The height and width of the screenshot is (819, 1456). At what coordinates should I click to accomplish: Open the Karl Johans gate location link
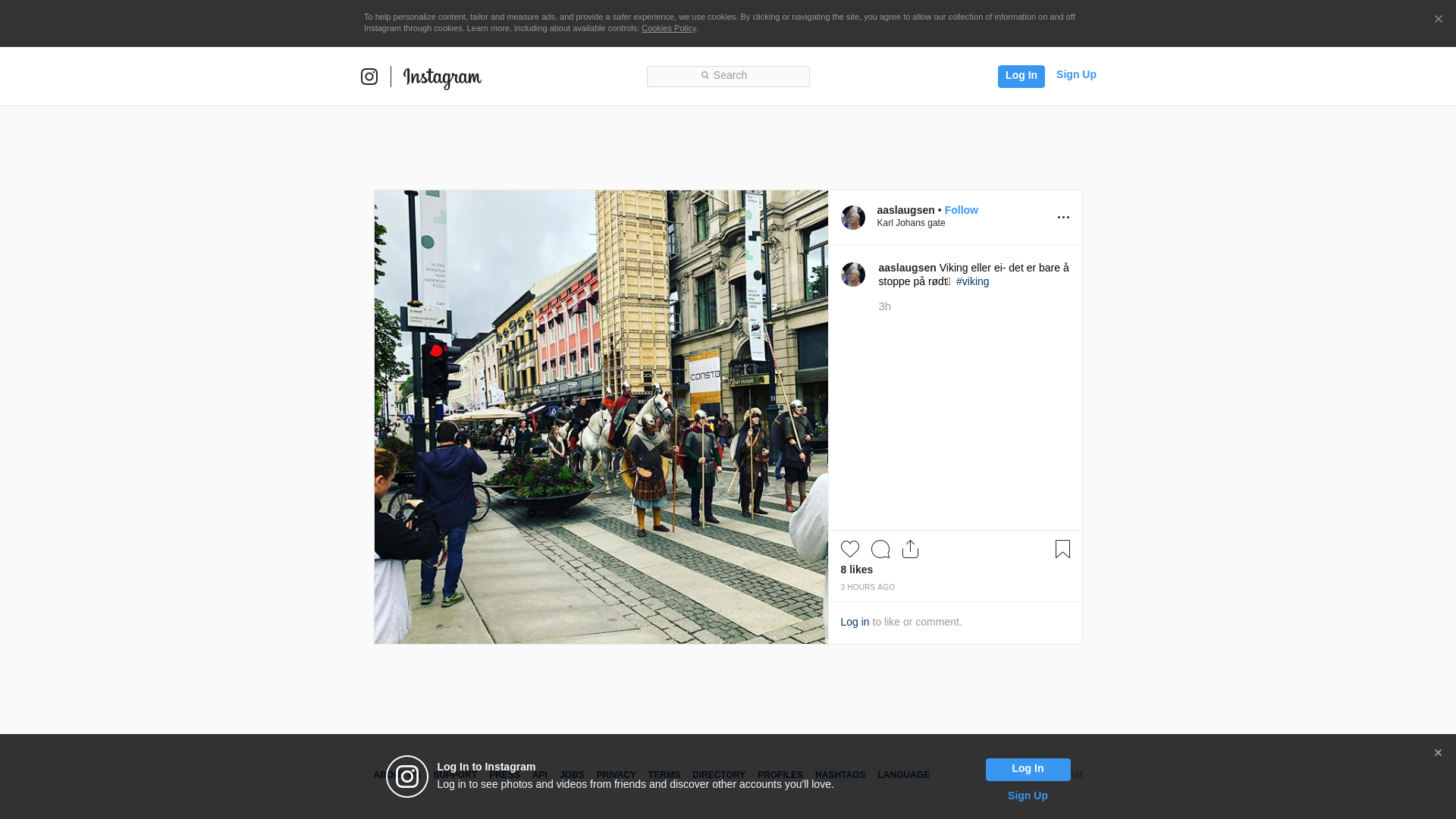click(x=911, y=223)
